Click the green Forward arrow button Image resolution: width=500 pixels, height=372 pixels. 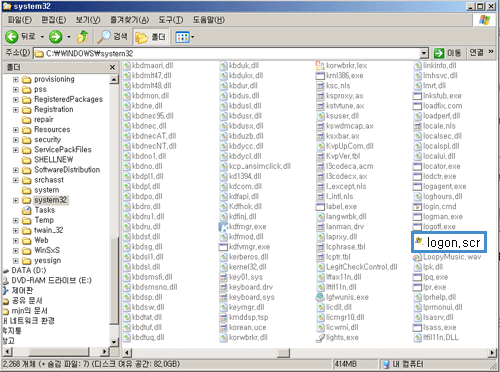pyautogui.click(x=56, y=37)
